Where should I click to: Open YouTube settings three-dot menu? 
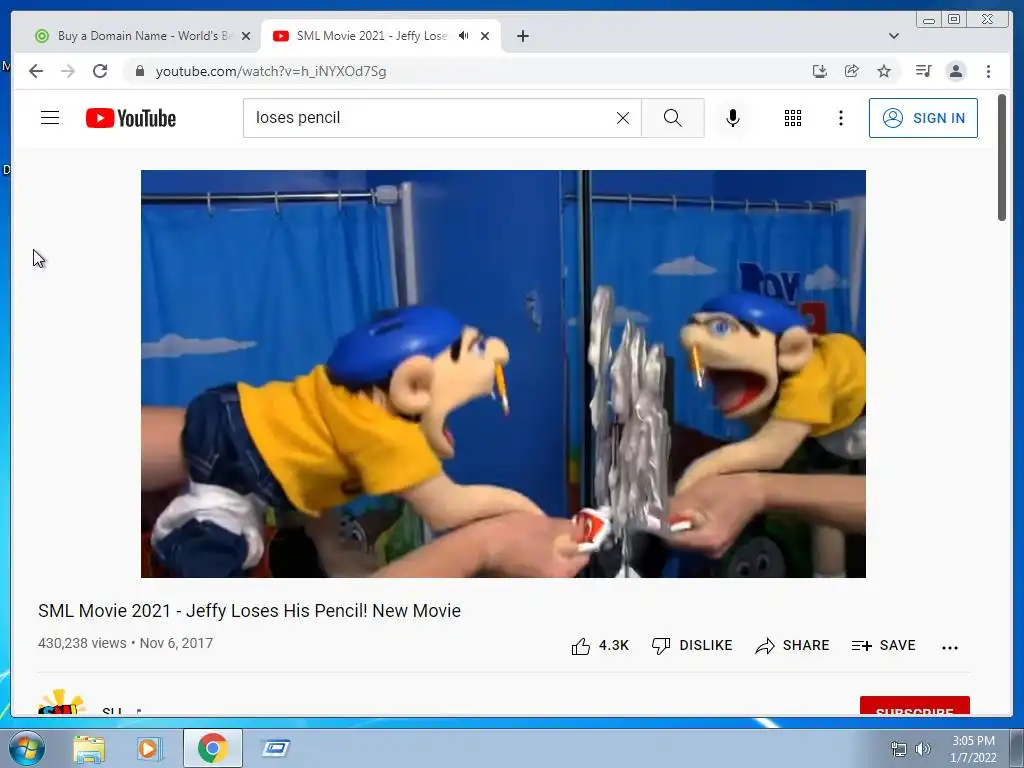coord(840,118)
